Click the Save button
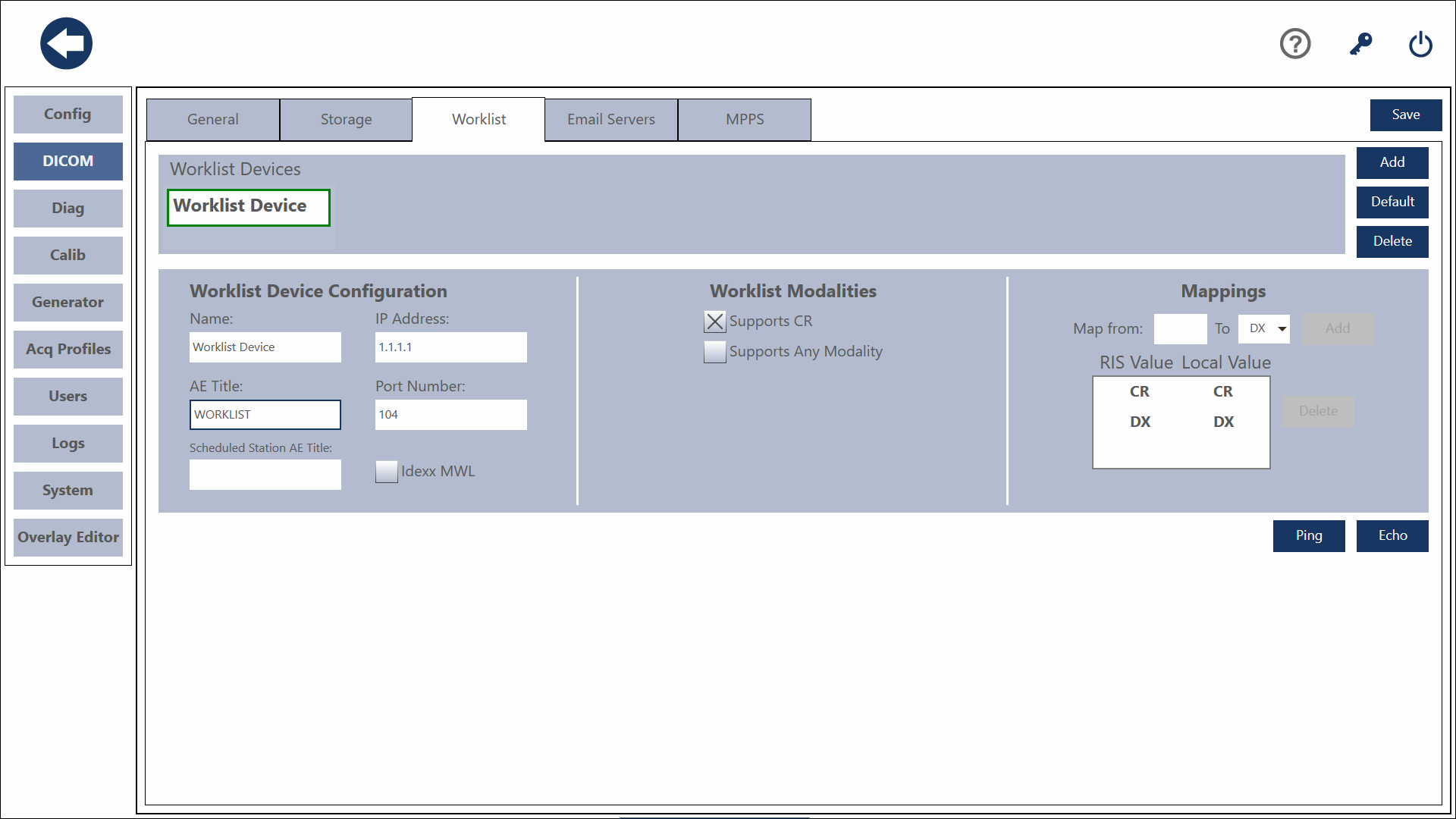This screenshot has height=819, width=1456. coord(1405,115)
